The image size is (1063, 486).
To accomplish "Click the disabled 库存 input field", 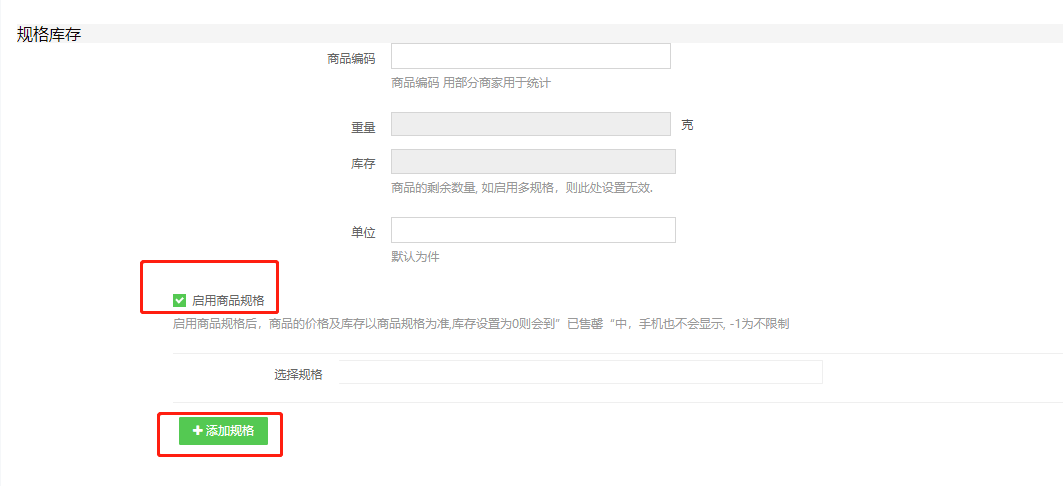I will point(534,161).
